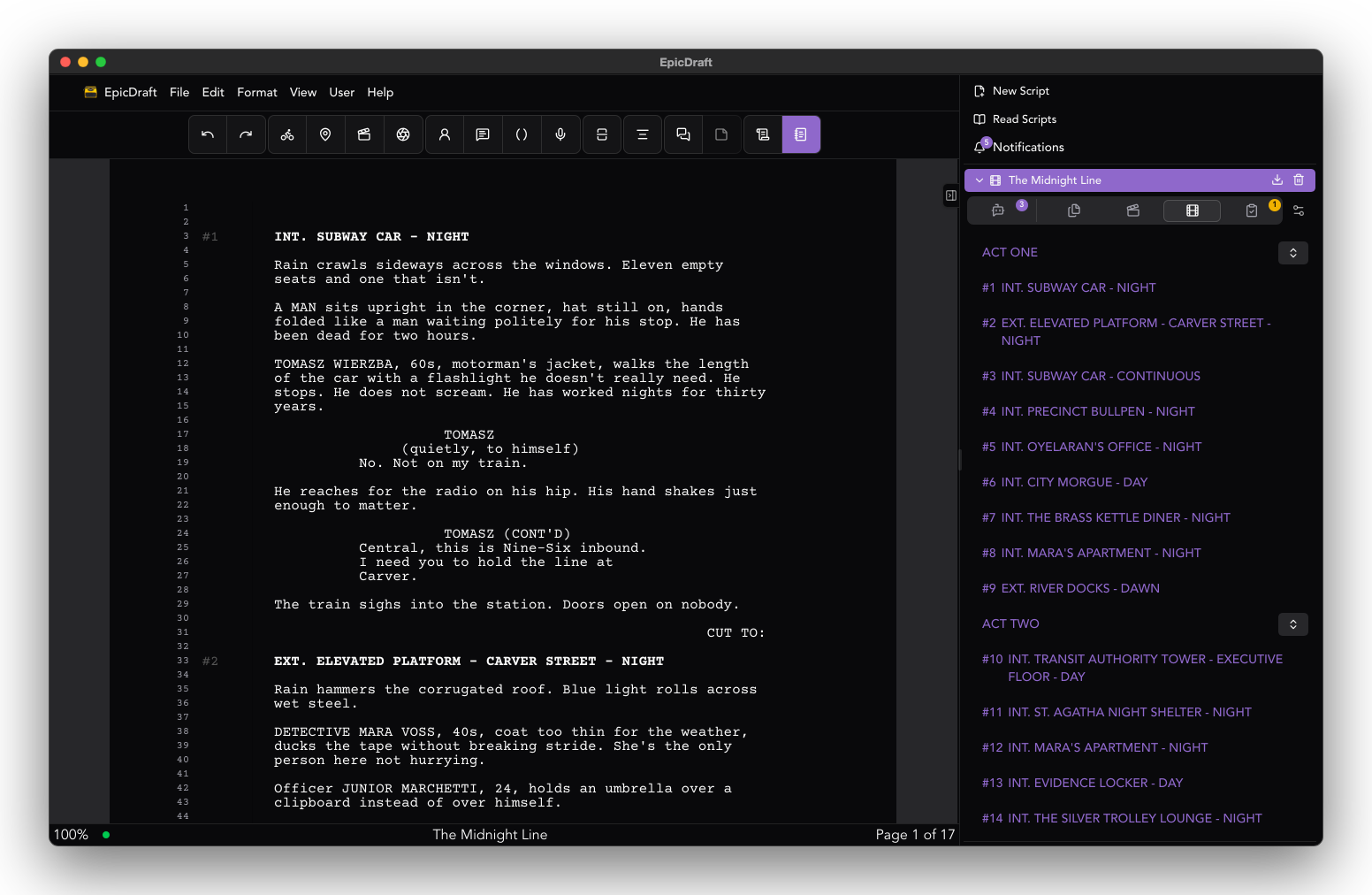
Task: Click the ACT ONE heading label
Action: click(x=1010, y=252)
